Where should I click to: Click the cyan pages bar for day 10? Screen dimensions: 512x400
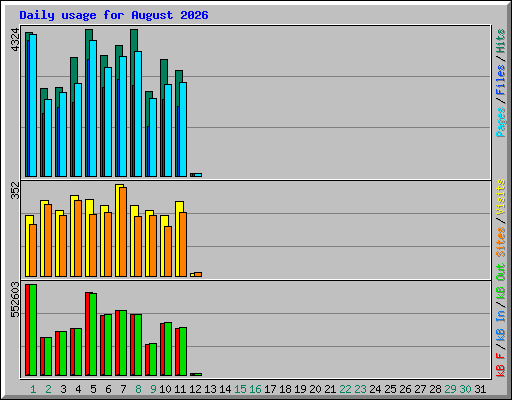pos(168,130)
